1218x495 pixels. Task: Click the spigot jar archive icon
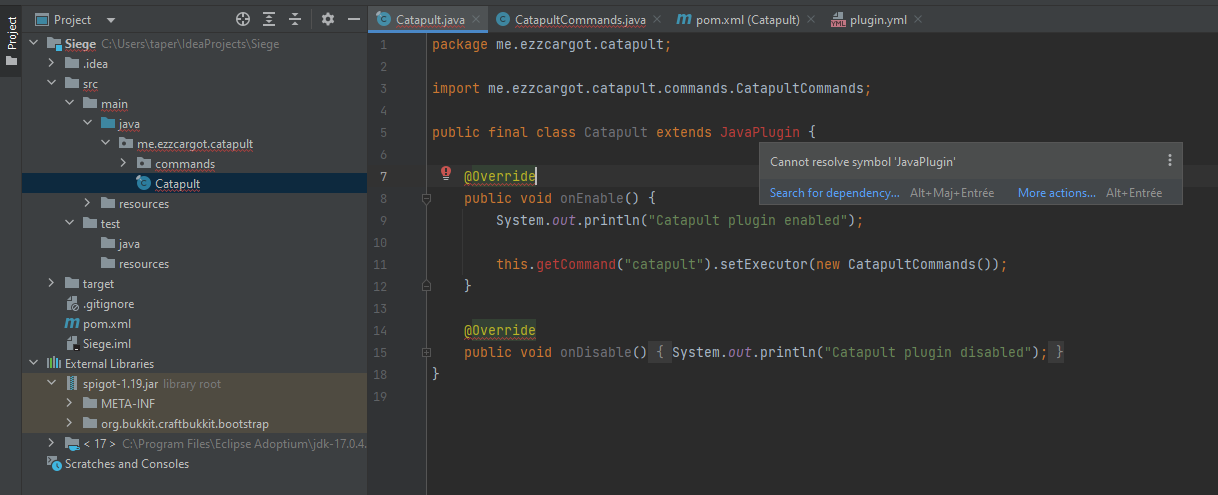(x=71, y=384)
